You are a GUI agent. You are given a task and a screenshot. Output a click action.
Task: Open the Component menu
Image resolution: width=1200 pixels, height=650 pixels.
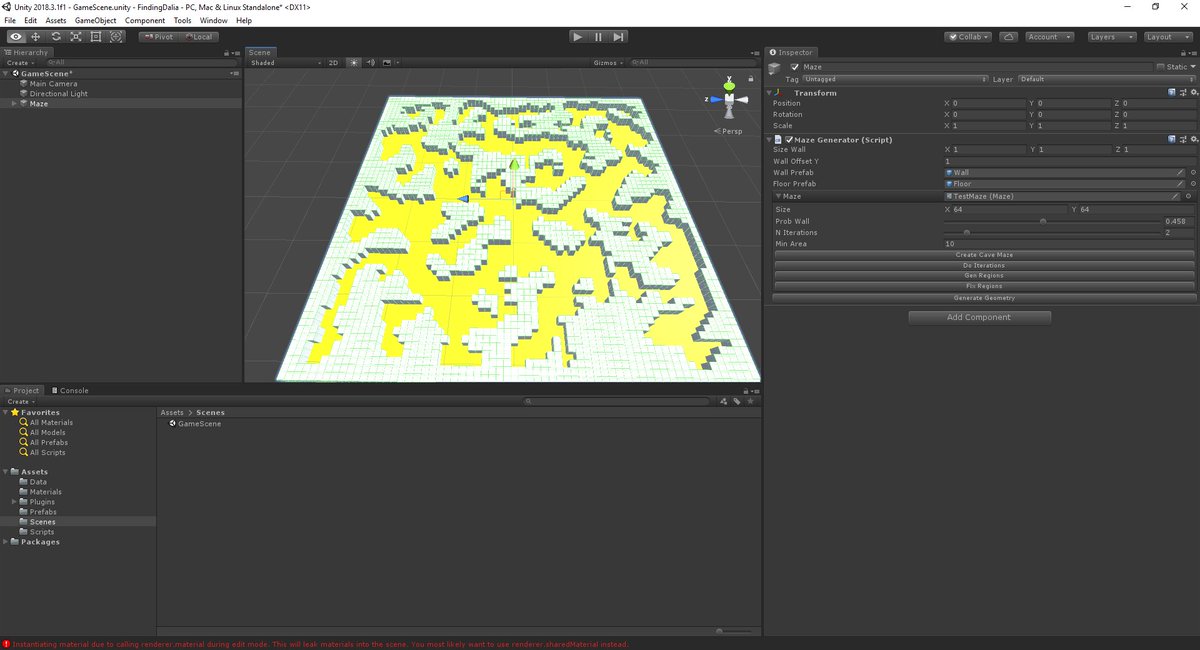coord(145,20)
